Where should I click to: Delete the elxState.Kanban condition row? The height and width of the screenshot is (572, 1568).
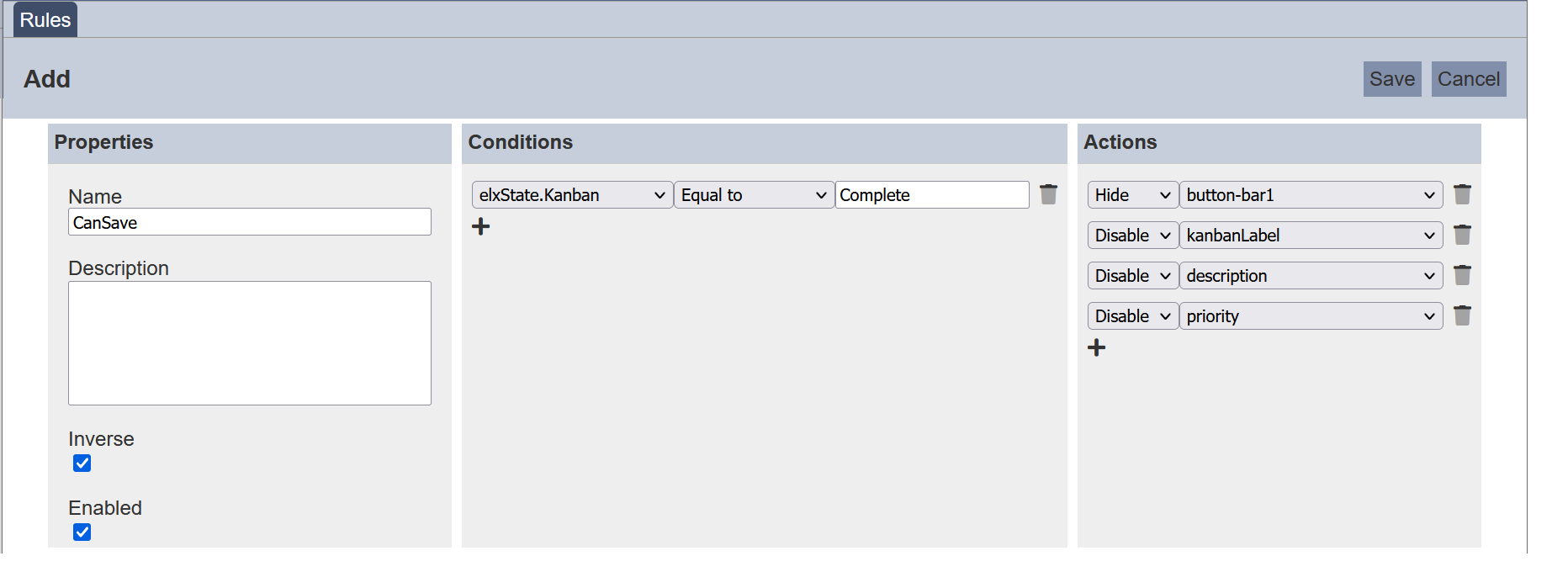(1048, 194)
